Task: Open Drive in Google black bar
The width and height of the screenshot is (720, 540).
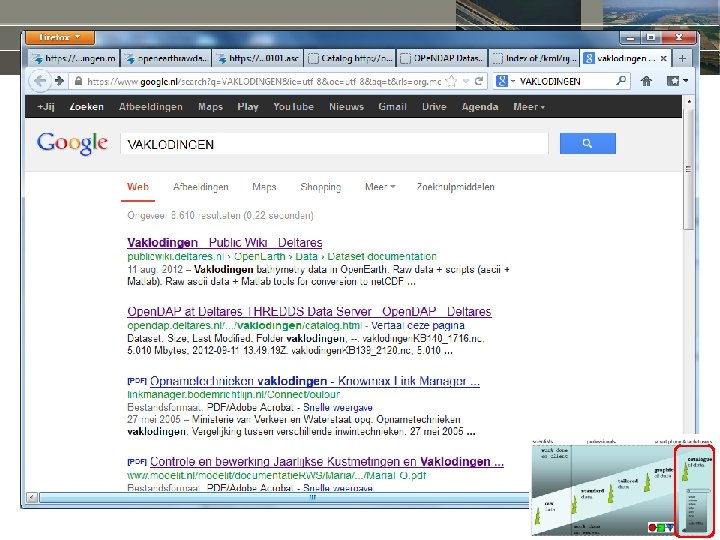Action: [x=434, y=107]
